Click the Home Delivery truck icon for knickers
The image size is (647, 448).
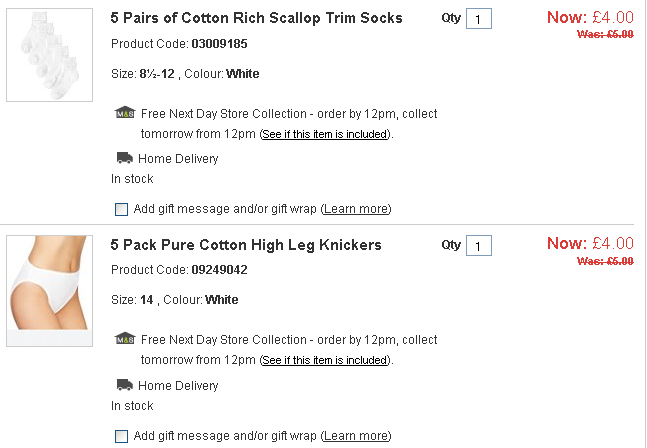click(x=125, y=385)
